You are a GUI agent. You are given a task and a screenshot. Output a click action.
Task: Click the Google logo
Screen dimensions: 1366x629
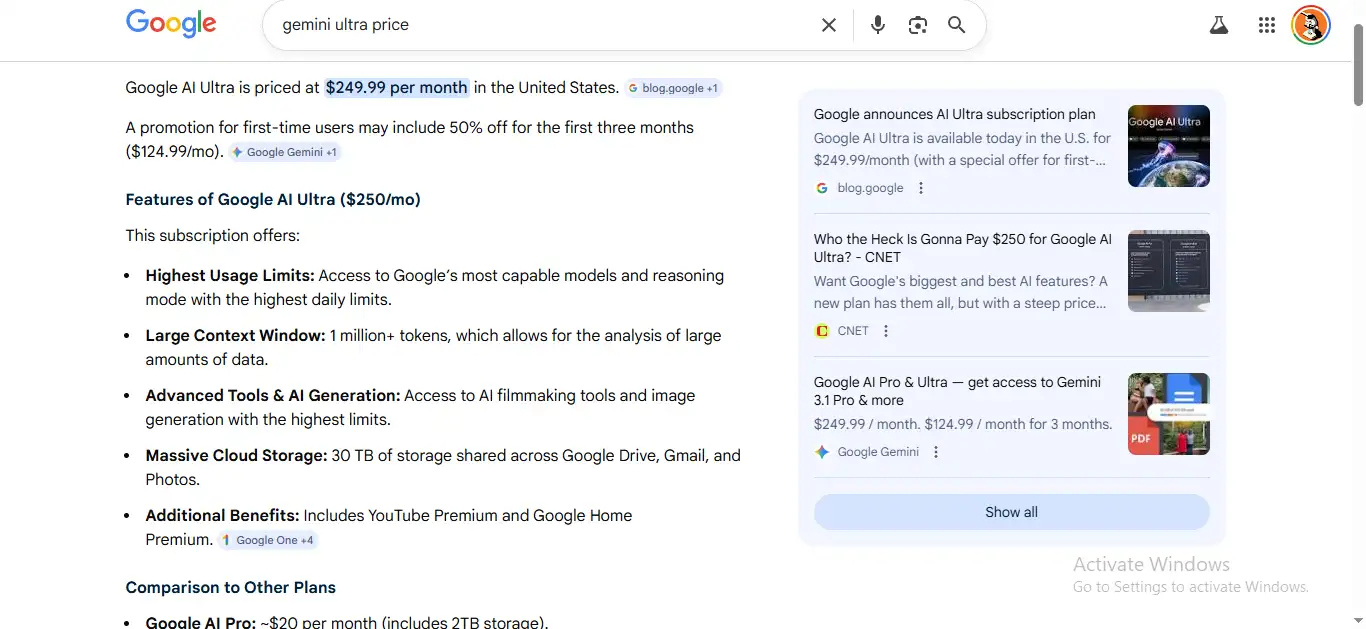pos(171,24)
